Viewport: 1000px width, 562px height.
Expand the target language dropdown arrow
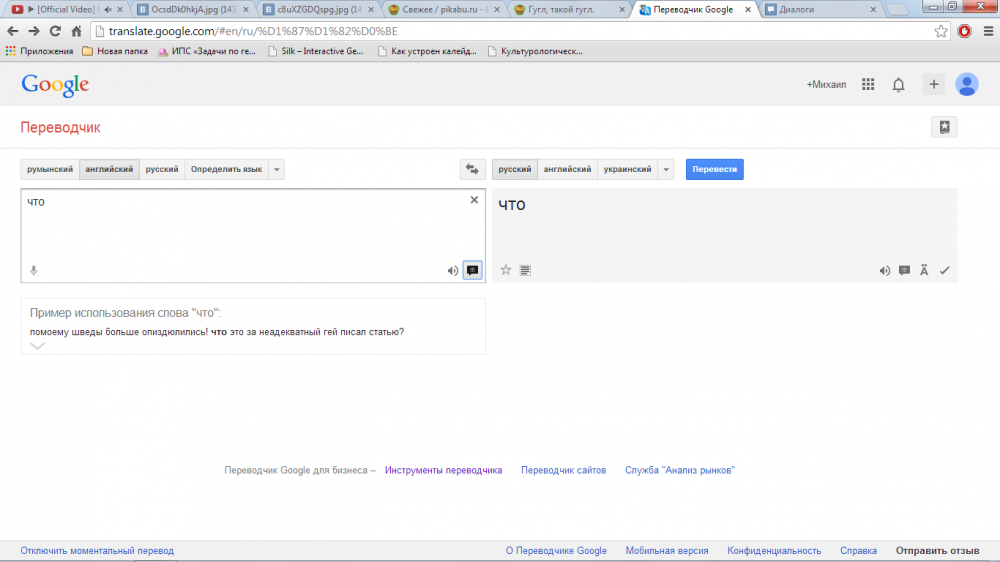(666, 169)
